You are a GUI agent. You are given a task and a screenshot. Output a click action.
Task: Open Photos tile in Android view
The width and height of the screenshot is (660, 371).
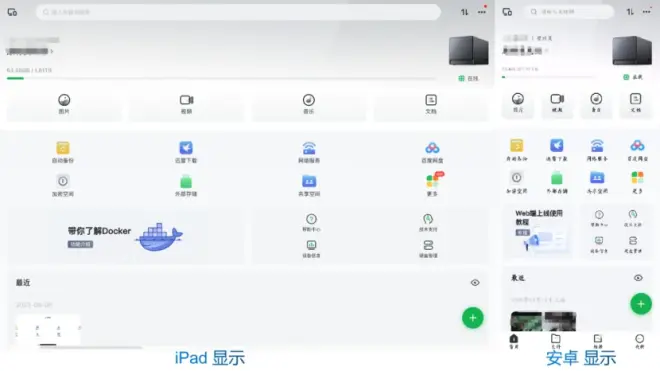coord(518,103)
